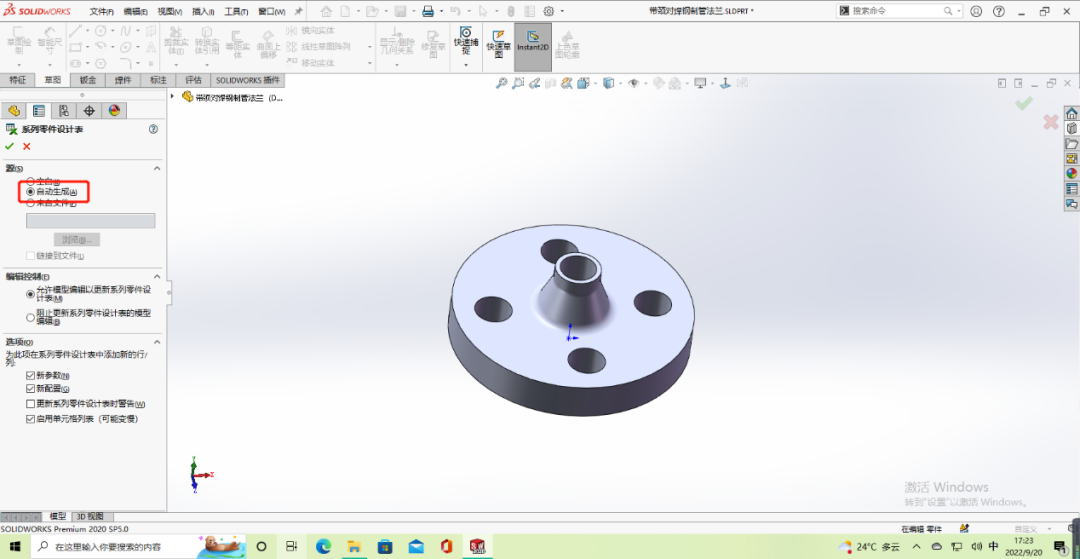The height and width of the screenshot is (559, 1080).
Task: Open View Settings monitor icon
Action: (700, 83)
